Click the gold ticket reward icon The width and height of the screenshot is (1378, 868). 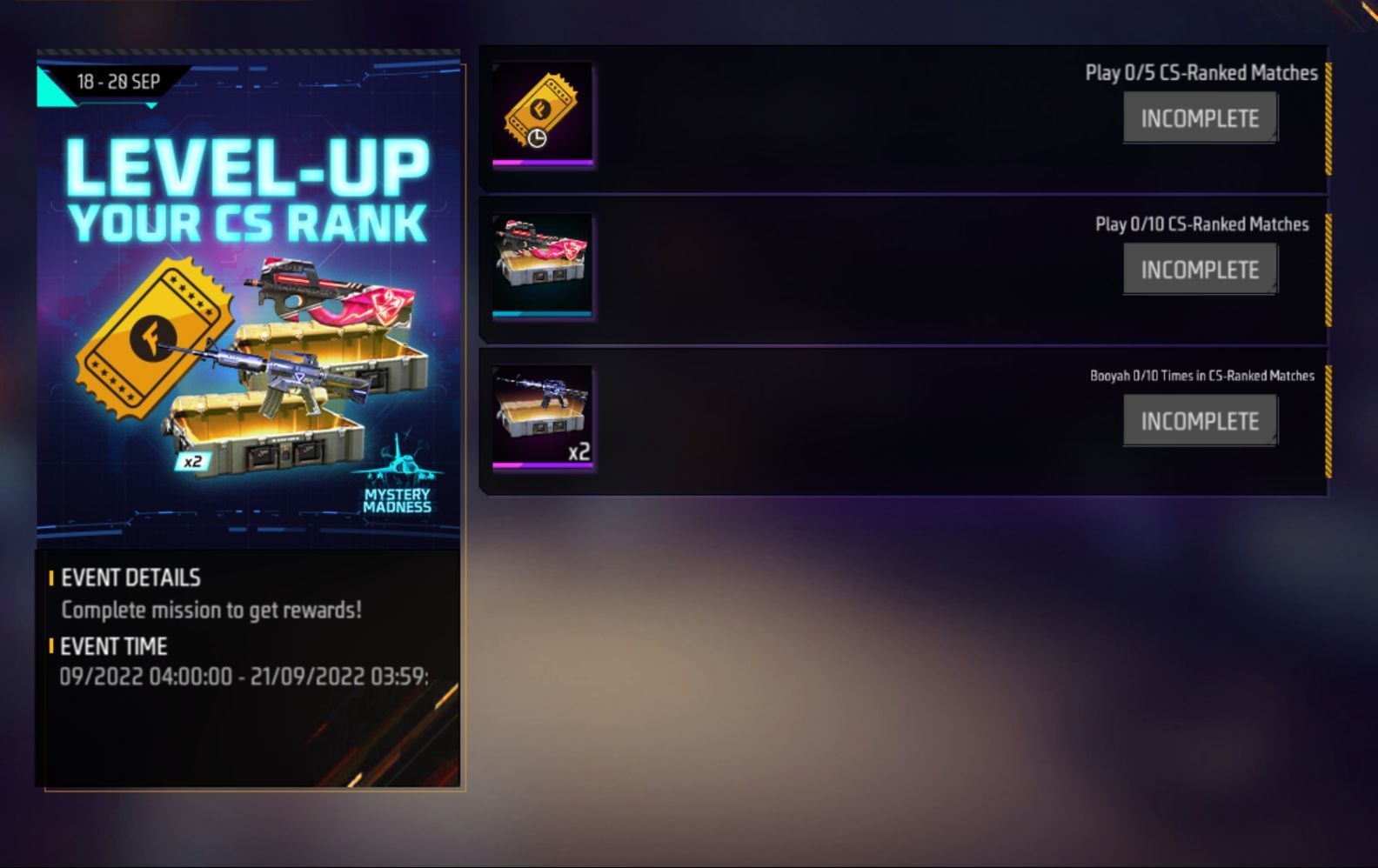(543, 115)
